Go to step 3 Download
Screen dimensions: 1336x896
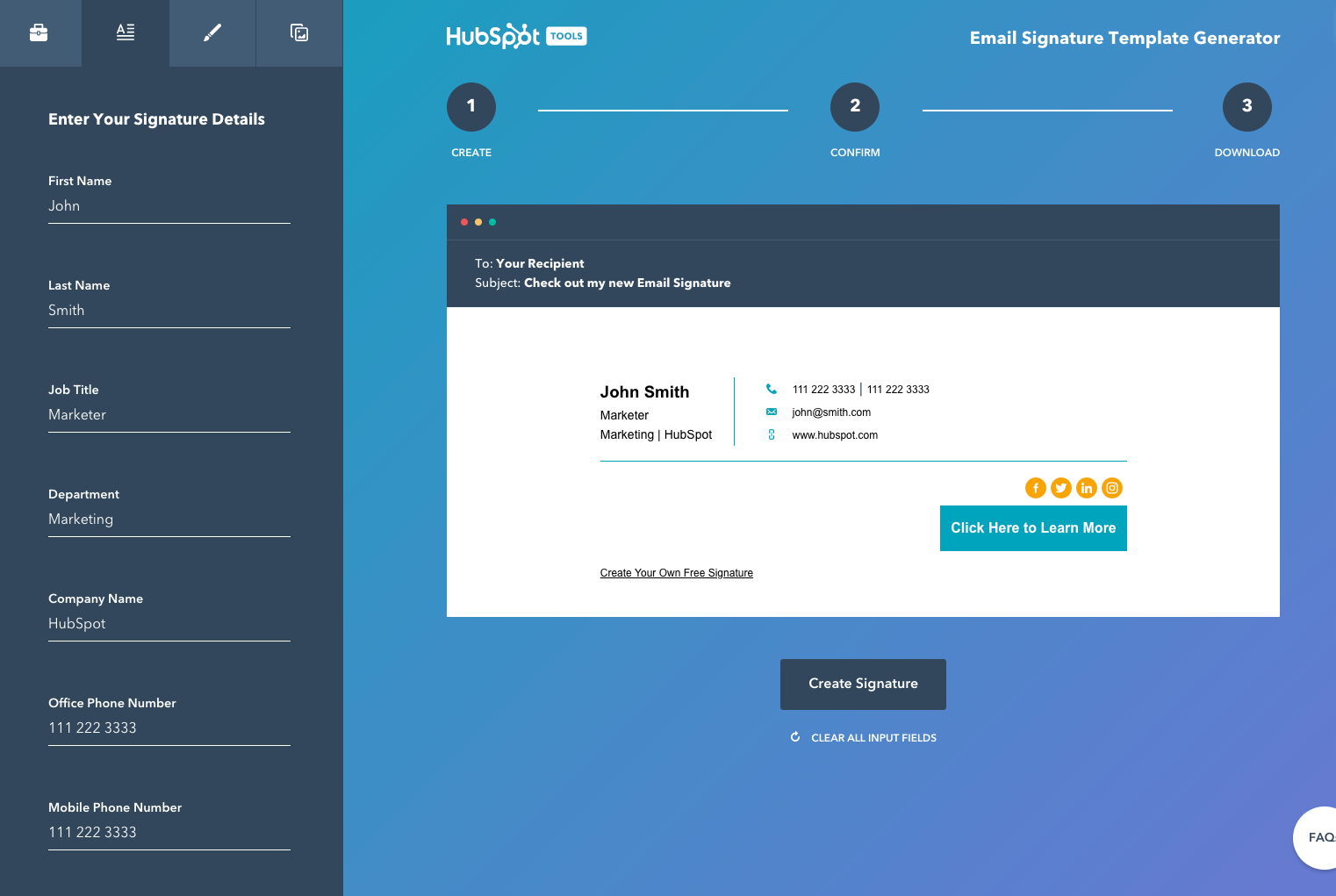tap(1246, 107)
